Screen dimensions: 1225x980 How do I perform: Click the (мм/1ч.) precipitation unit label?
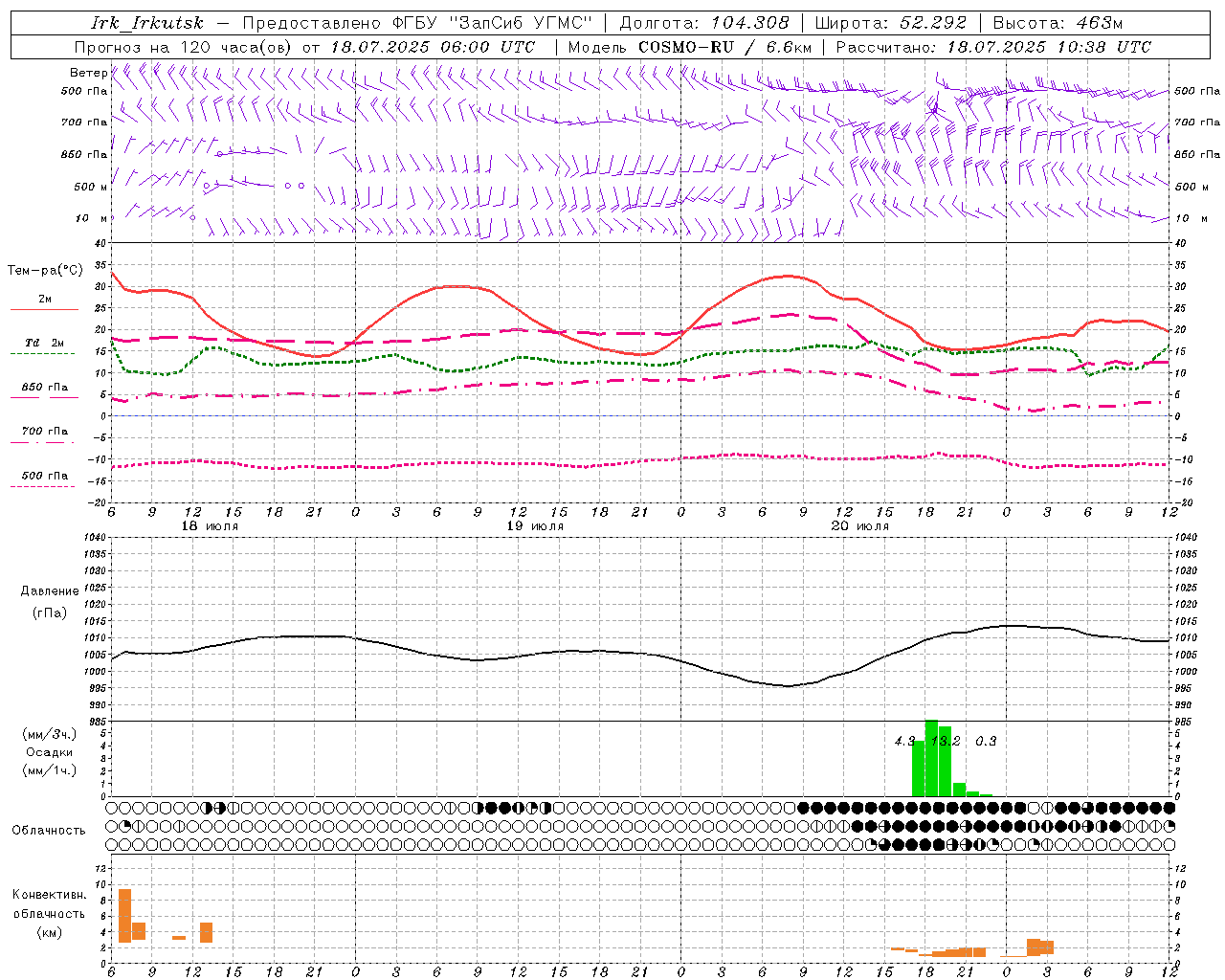50,770
